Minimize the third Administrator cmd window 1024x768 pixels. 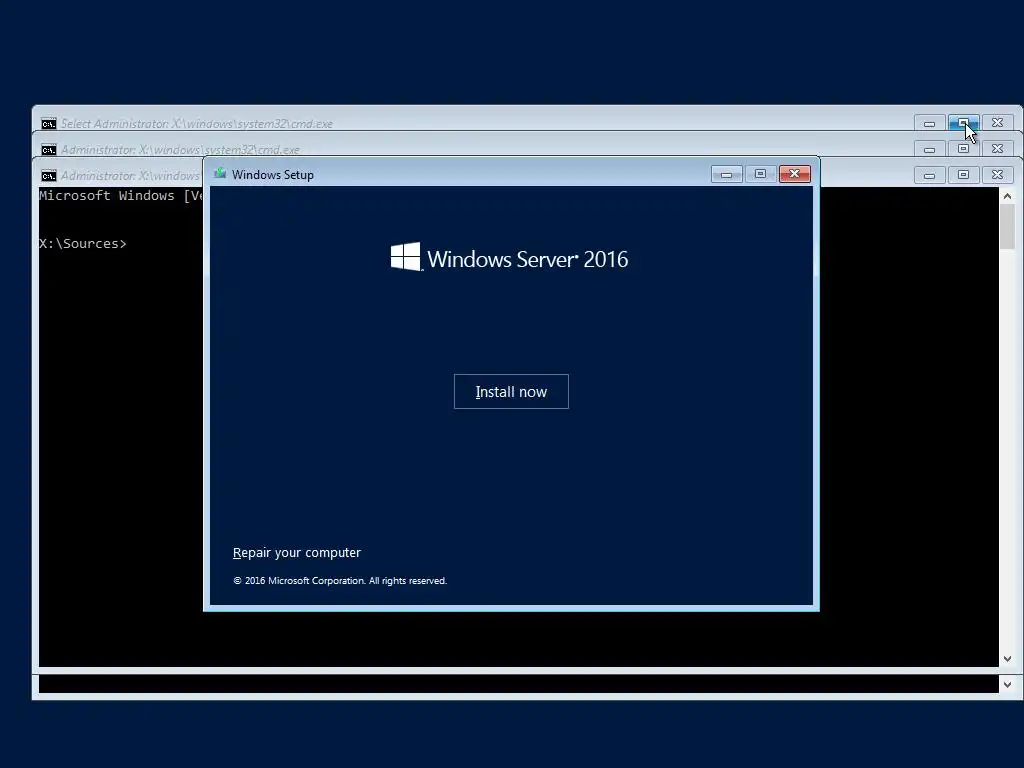pos(929,174)
